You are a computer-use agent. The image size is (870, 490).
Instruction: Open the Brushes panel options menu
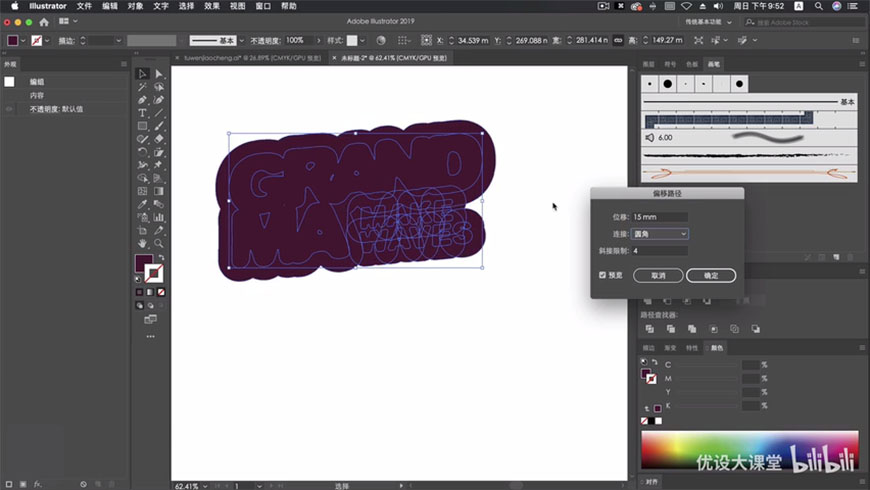click(862, 64)
